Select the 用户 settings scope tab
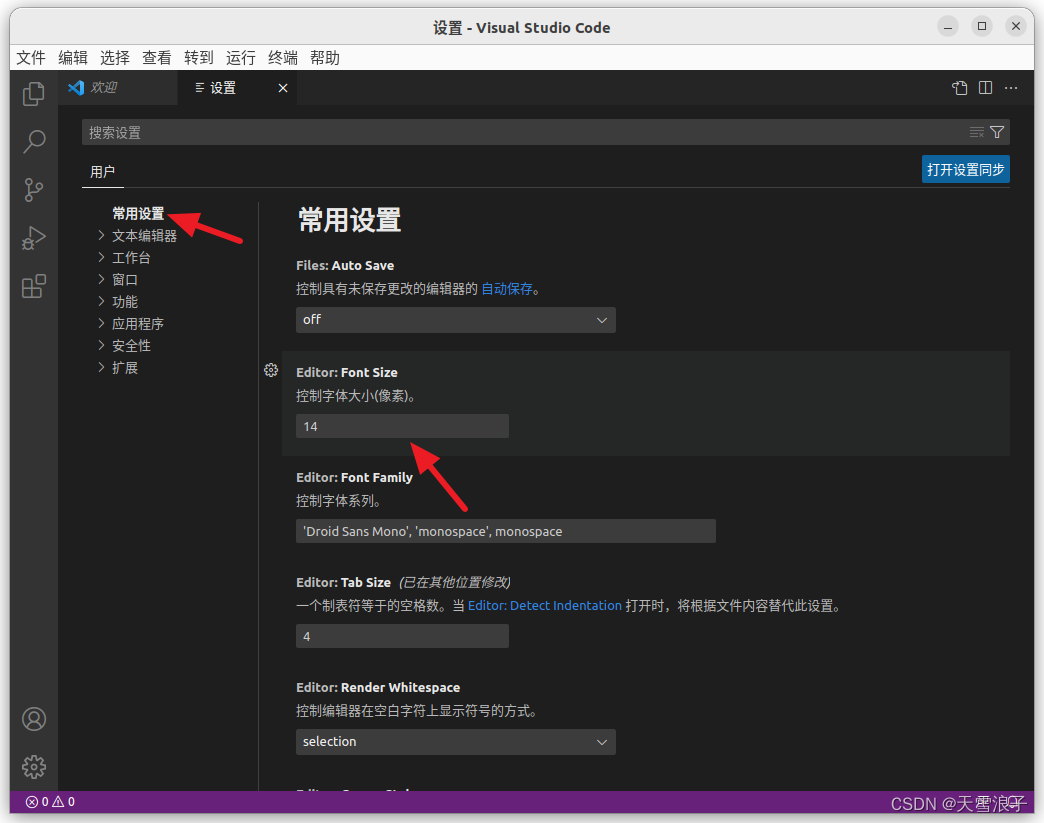 tap(103, 172)
